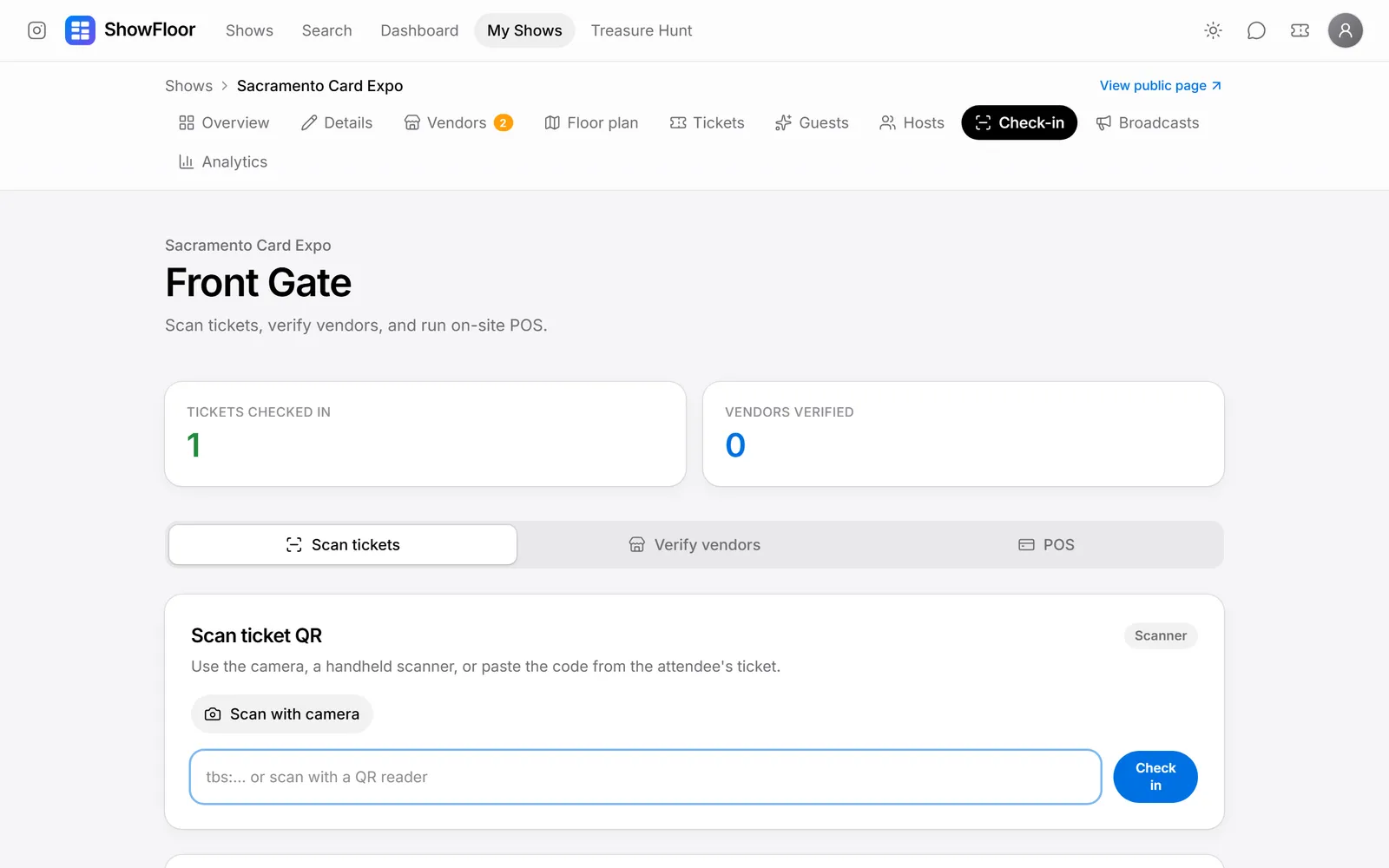Click Sacramento Card Expo breadcrumb text
Image resolution: width=1389 pixels, height=868 pixels.
point(319,86)
